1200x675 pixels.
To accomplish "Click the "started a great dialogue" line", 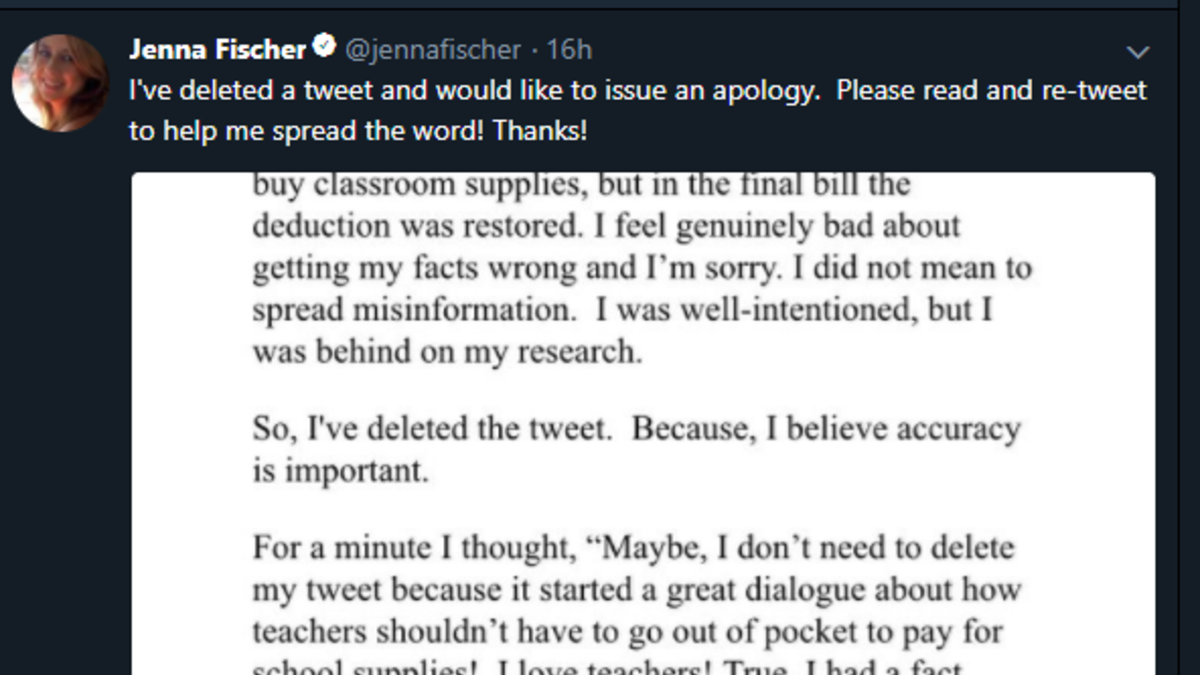I will click(x=636, y=590).
